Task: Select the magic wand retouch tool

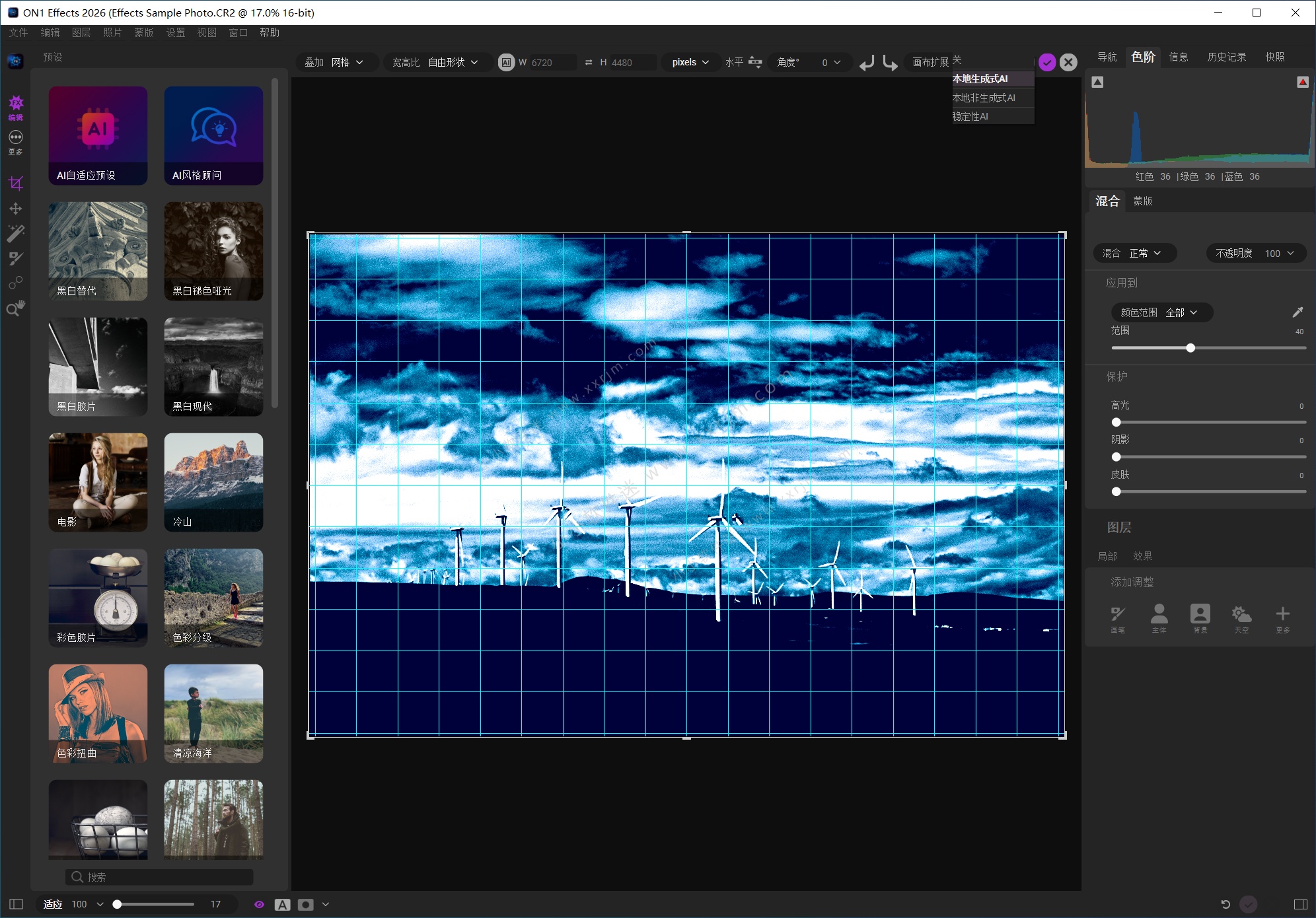Action: coord(16,233)
